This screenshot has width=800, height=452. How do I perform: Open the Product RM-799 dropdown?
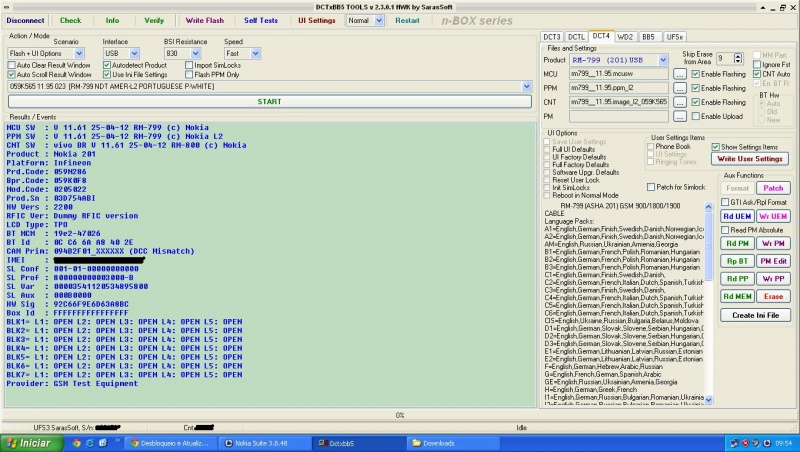663,60
